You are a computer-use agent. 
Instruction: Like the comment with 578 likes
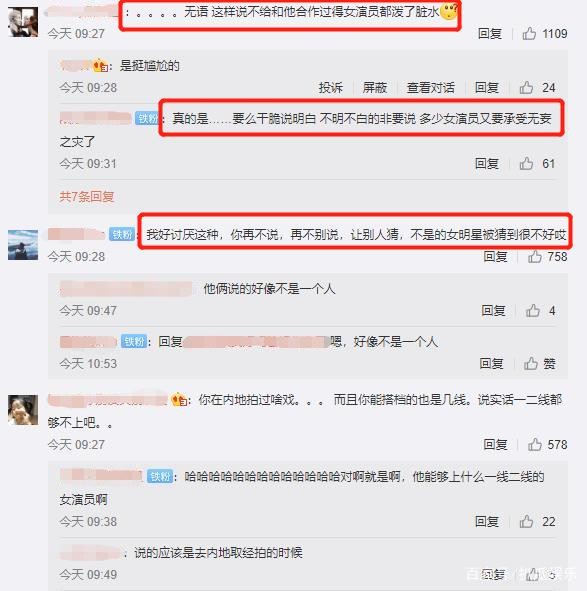coord(535,444)
